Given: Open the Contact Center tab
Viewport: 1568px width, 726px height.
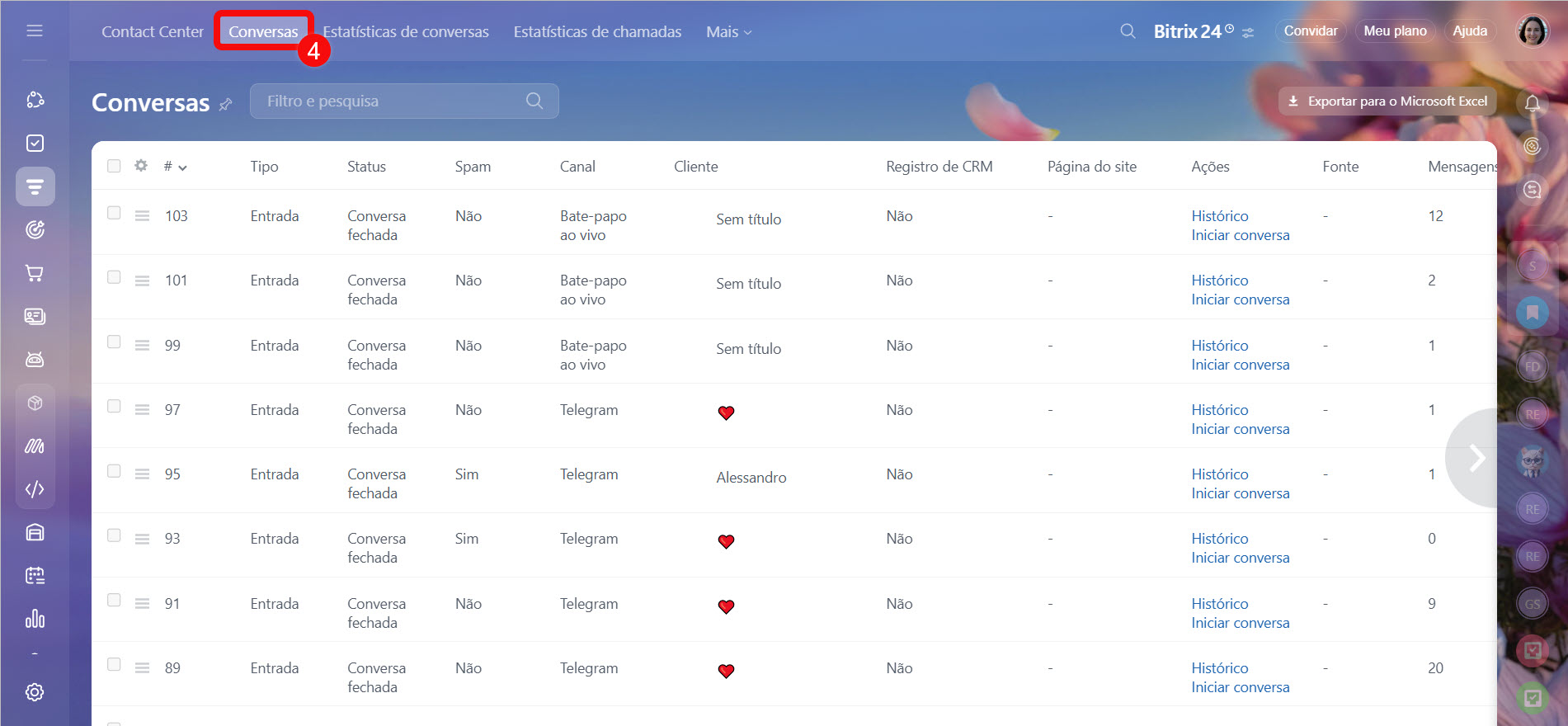Looking at the screenshot, I should (x=153, y=31).
